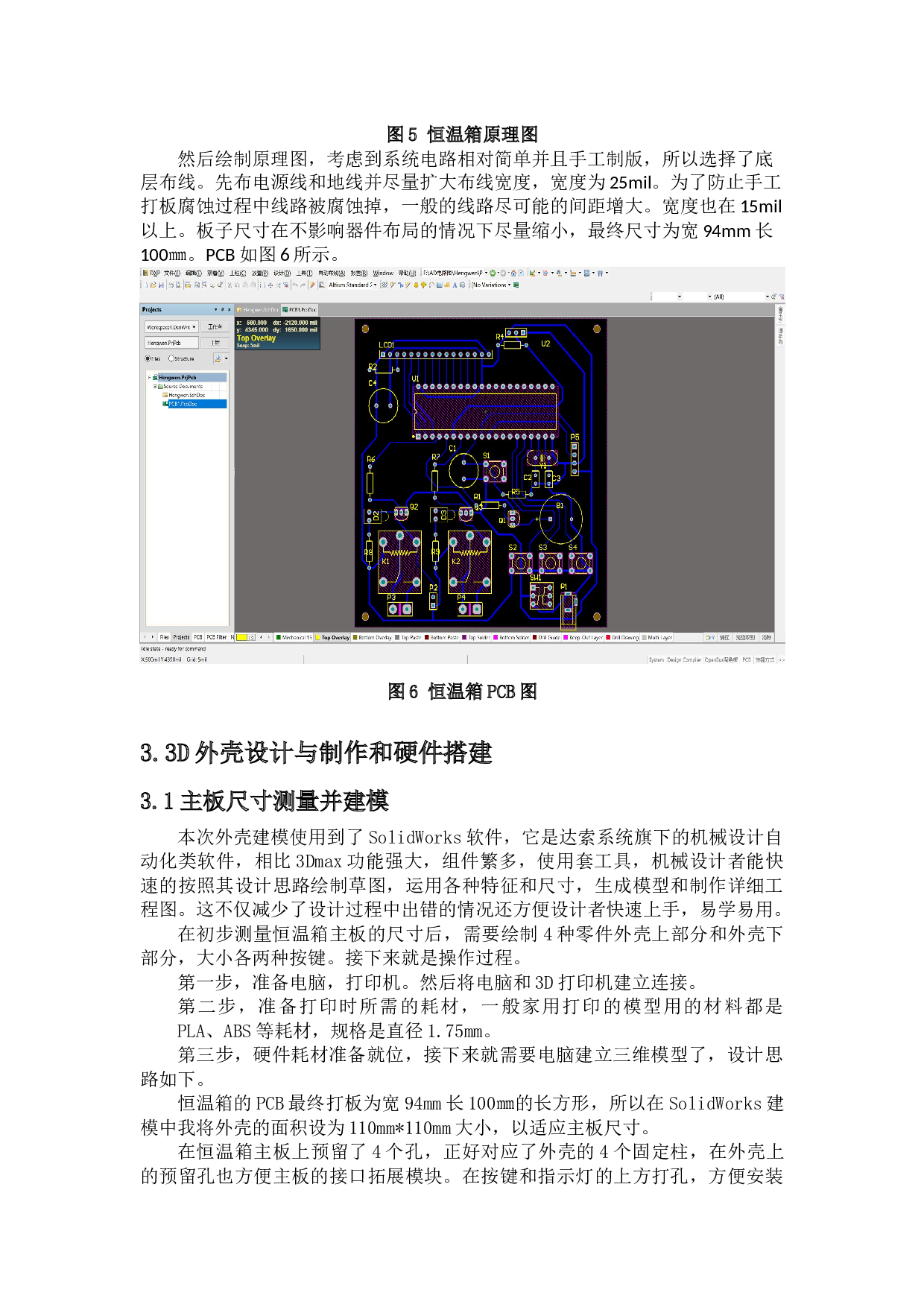Select the Structure radio button

pyautogui.click(x=171, y=358)
